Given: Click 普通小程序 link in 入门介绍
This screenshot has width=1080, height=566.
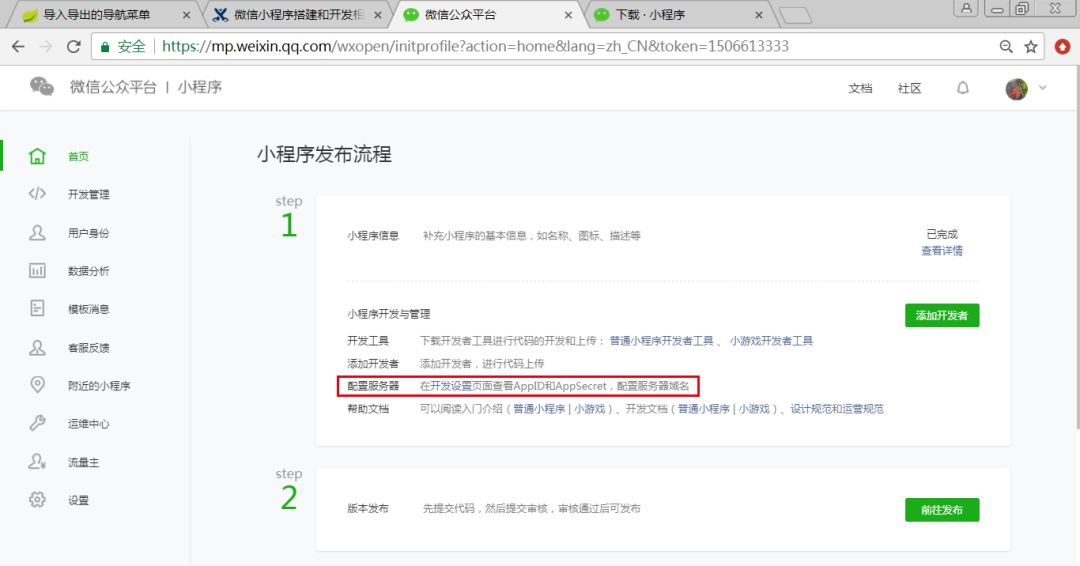Looking at the screenshot, I should (x=539, y=409).
